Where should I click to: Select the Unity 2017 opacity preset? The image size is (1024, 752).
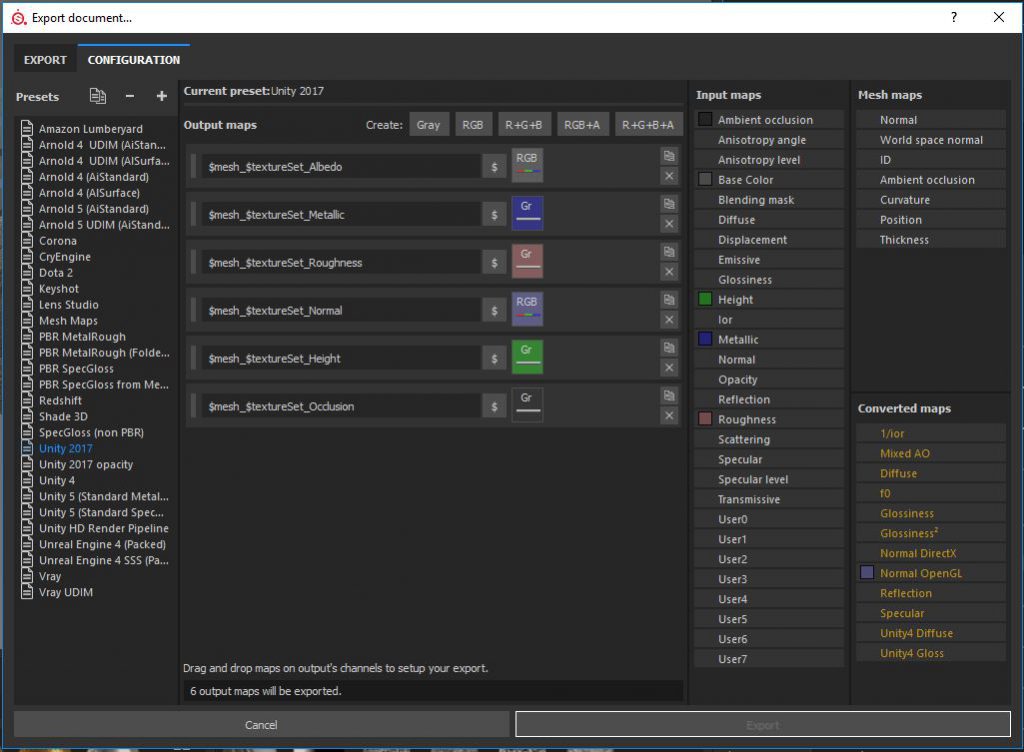point(86,464)
